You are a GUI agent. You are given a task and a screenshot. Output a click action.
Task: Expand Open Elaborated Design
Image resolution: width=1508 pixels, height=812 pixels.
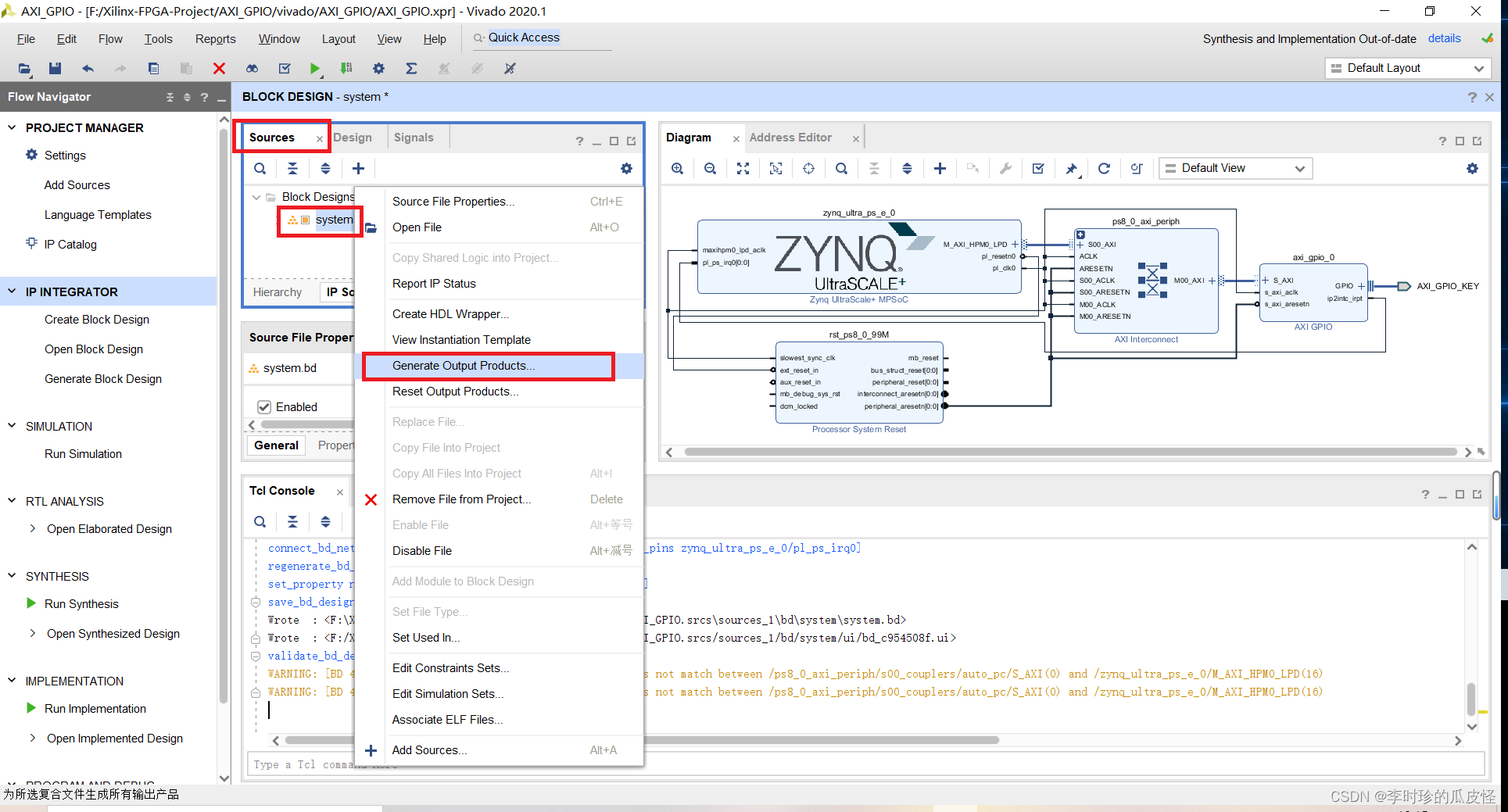[x=32, y=529]
